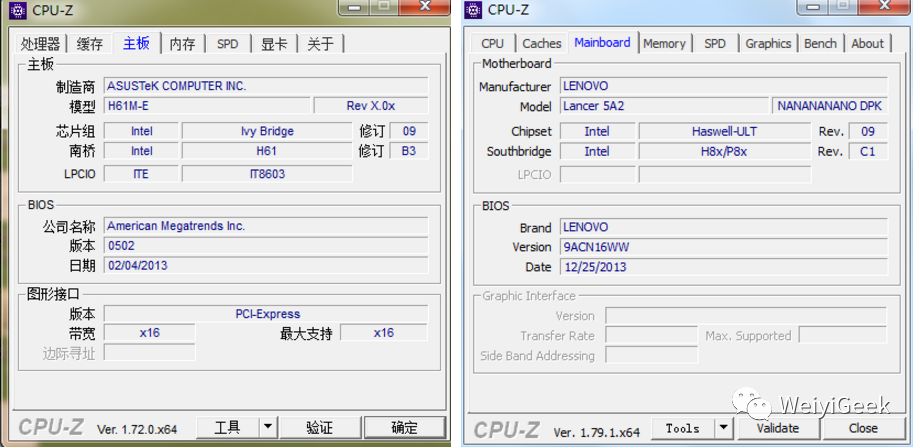Click the Close button at the bottom right

[863, 429]
